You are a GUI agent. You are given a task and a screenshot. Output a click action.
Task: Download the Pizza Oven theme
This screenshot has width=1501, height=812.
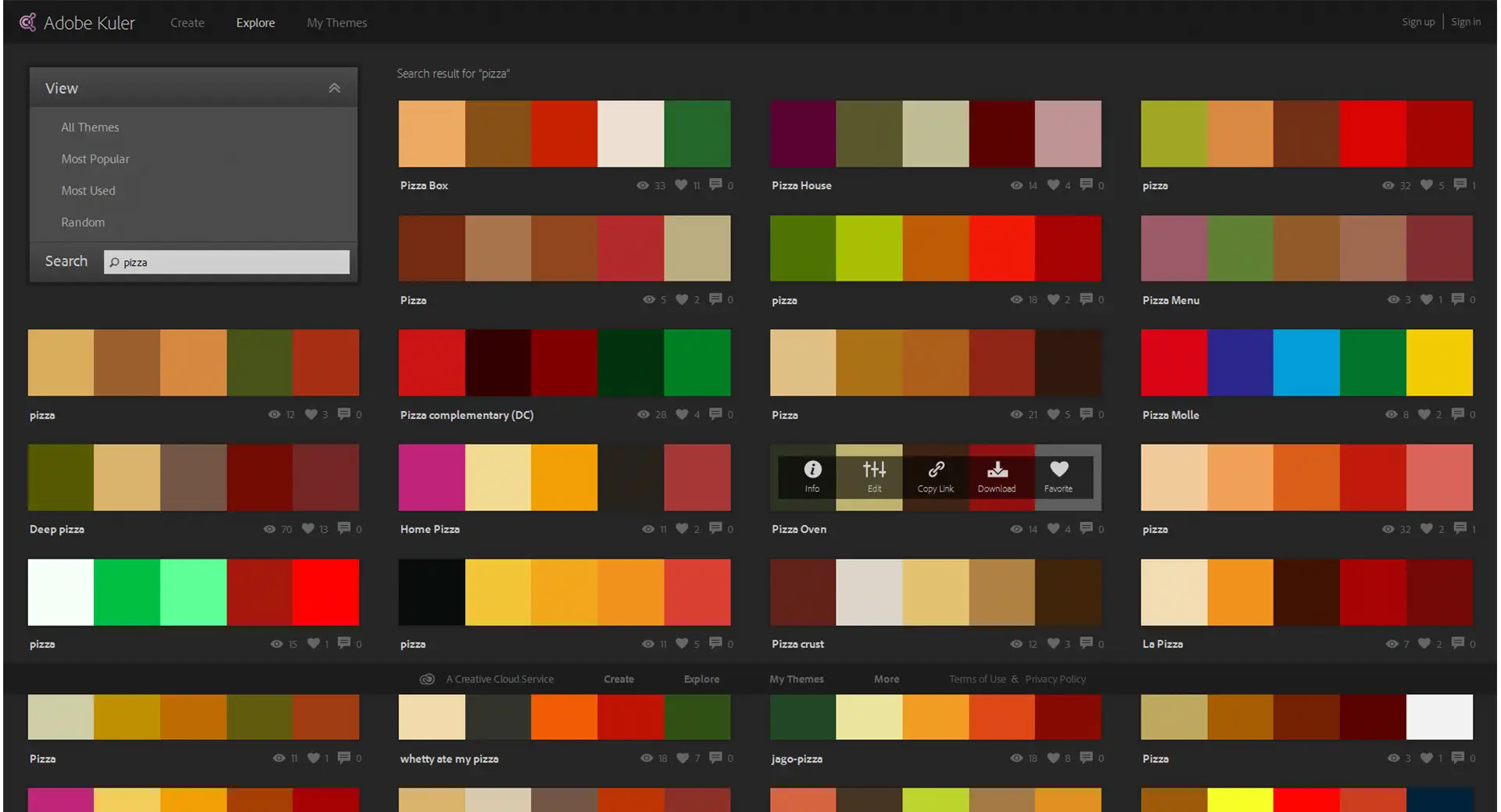(997, 470)
